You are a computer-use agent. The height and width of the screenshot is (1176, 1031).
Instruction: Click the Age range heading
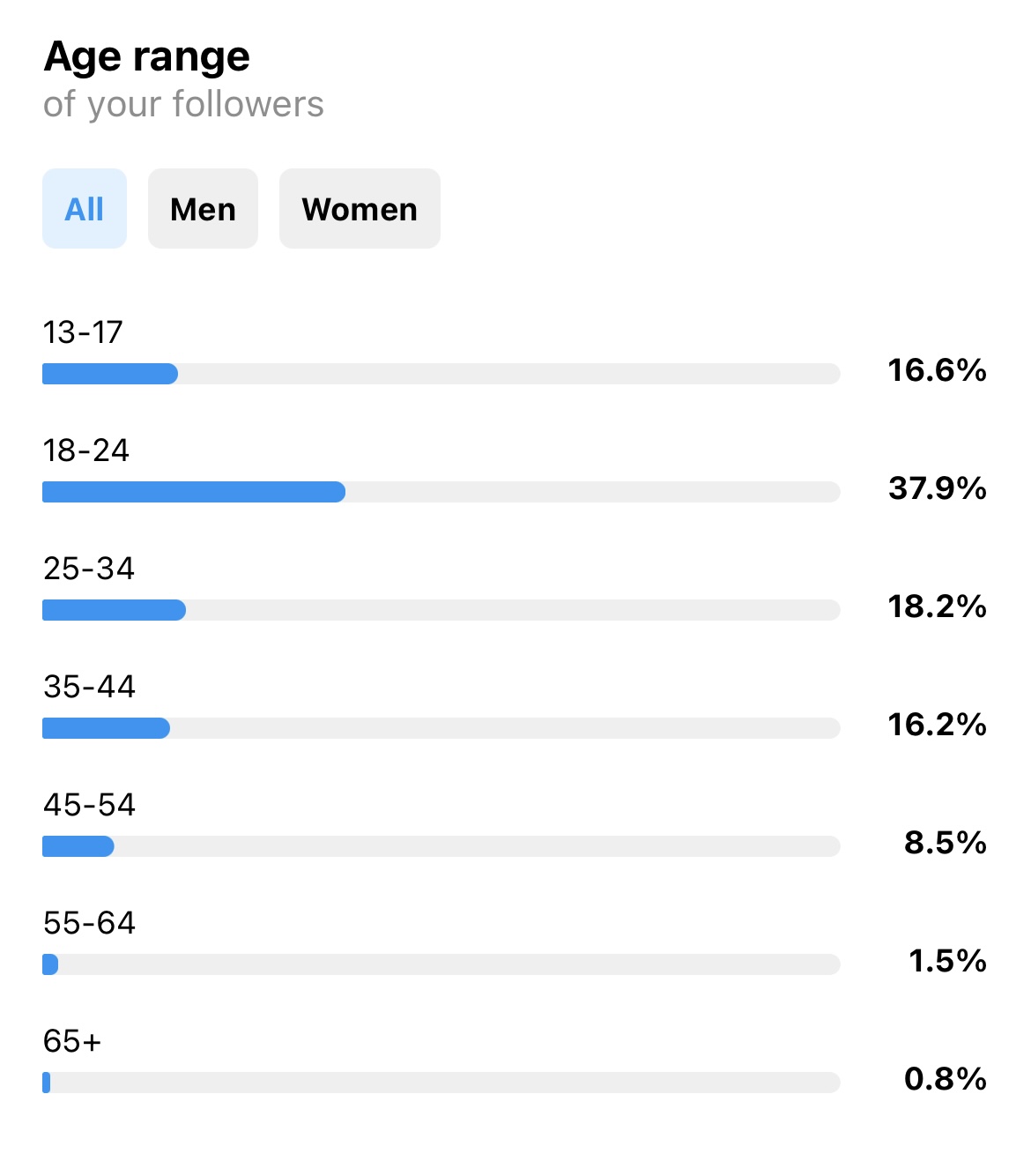pos(147,58)
